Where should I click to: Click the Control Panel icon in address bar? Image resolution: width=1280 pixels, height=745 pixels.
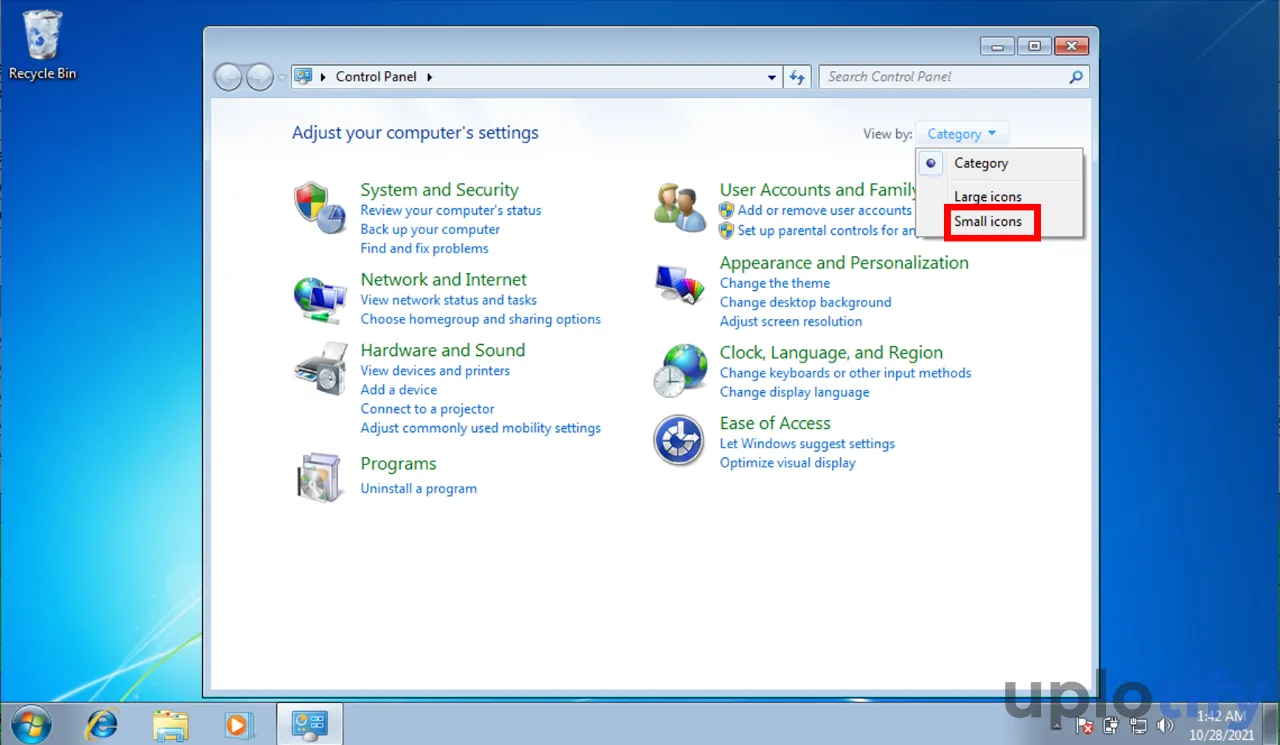point(303,76)
